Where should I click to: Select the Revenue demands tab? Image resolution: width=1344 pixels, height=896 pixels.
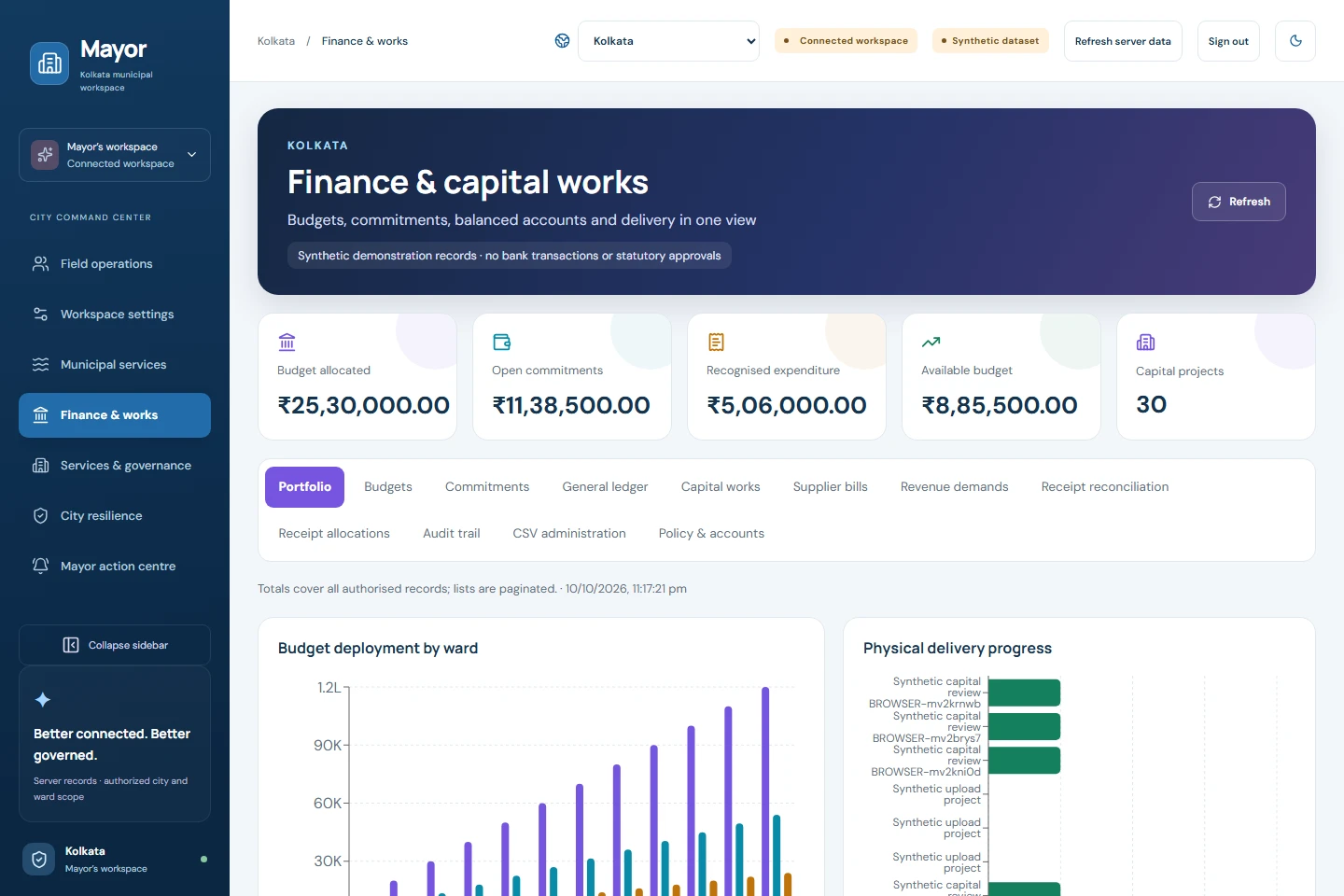(955, 487)
